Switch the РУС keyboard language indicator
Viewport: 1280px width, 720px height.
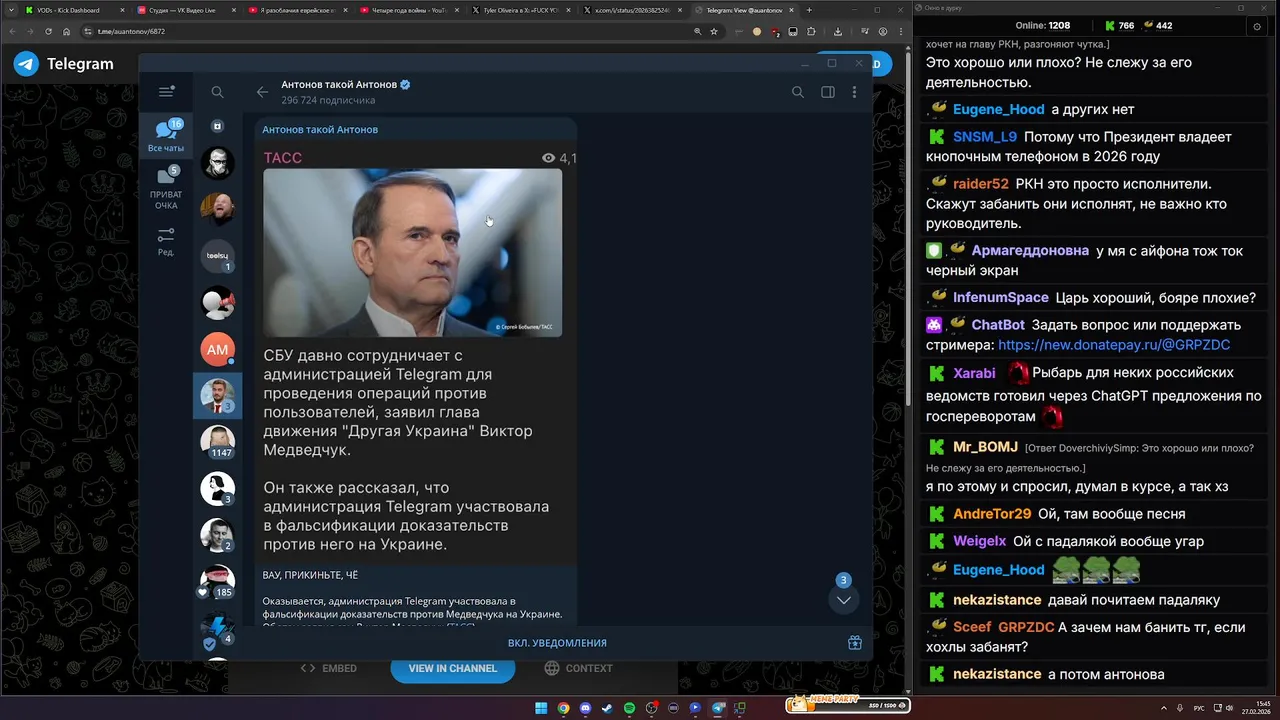(x=1199, y=708)
